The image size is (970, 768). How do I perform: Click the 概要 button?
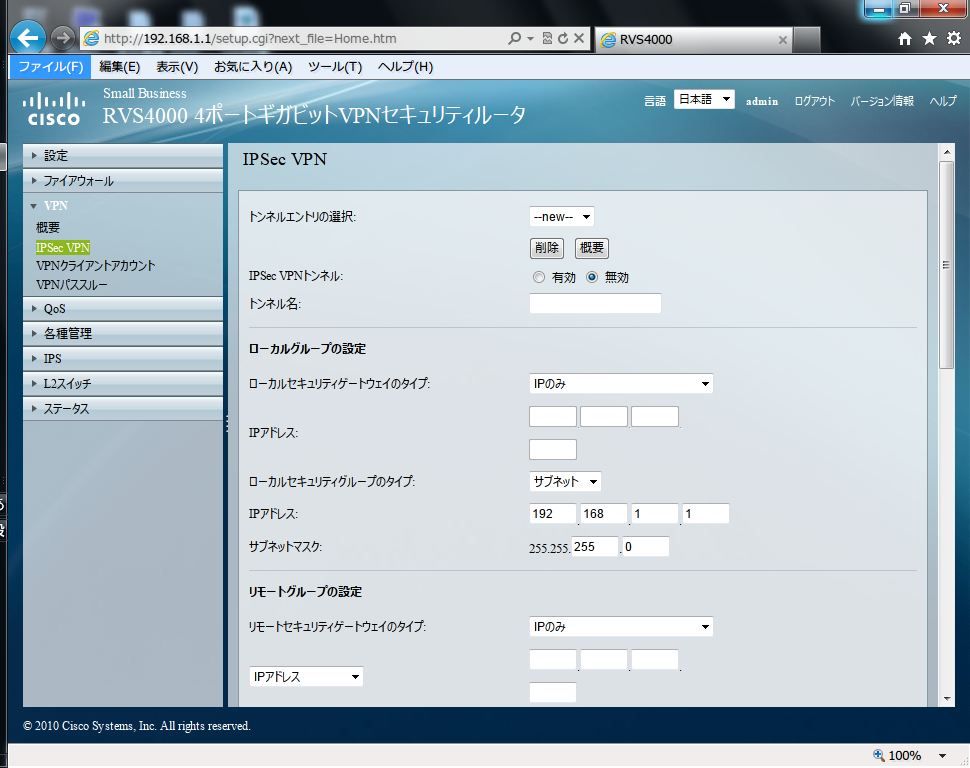pyautogui.click(x=592, y=248)
